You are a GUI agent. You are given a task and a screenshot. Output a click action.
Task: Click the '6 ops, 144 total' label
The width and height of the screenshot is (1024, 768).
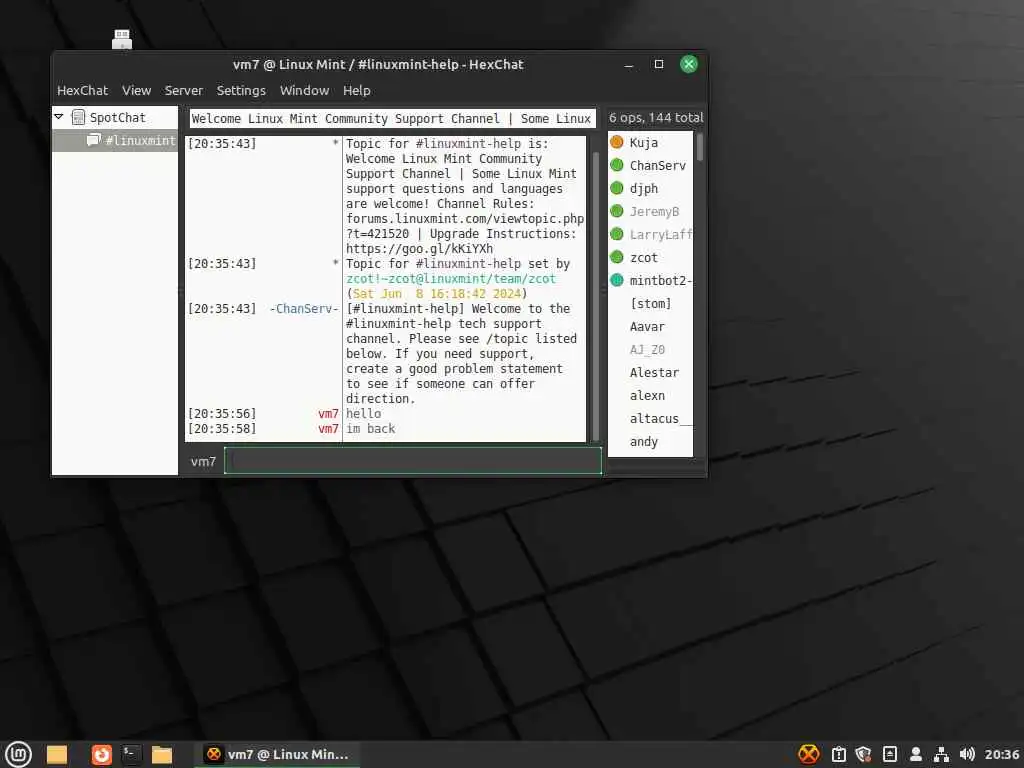[x=656, y=118]
